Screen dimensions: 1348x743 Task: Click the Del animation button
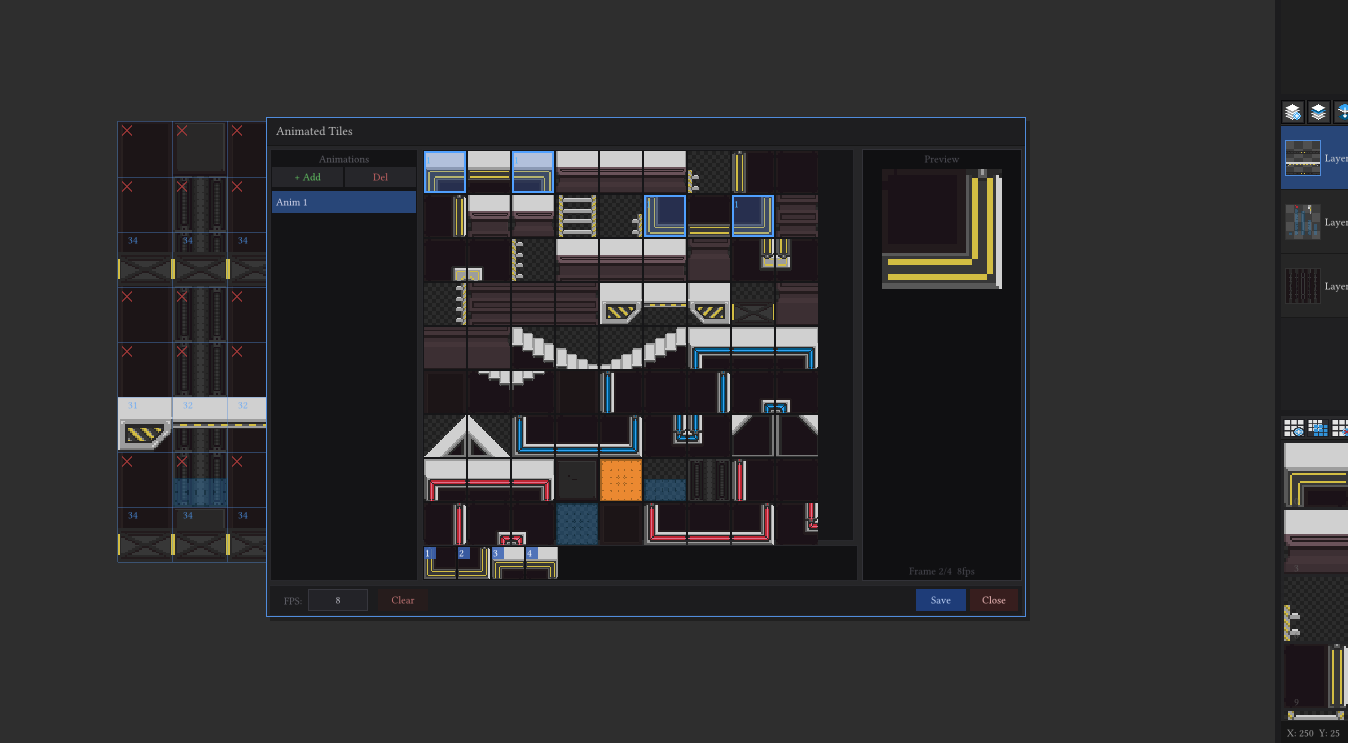coord(380,177)
